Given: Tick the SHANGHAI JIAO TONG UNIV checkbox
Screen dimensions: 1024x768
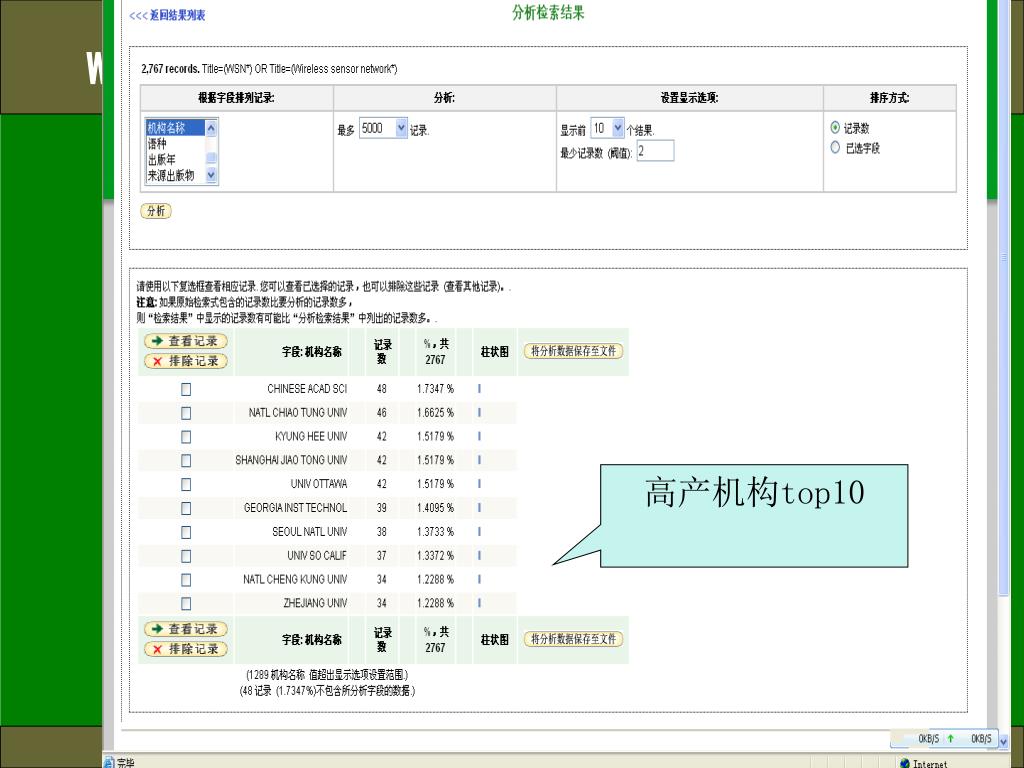Looking at the screenshot, I should click(x=186, y=460).
